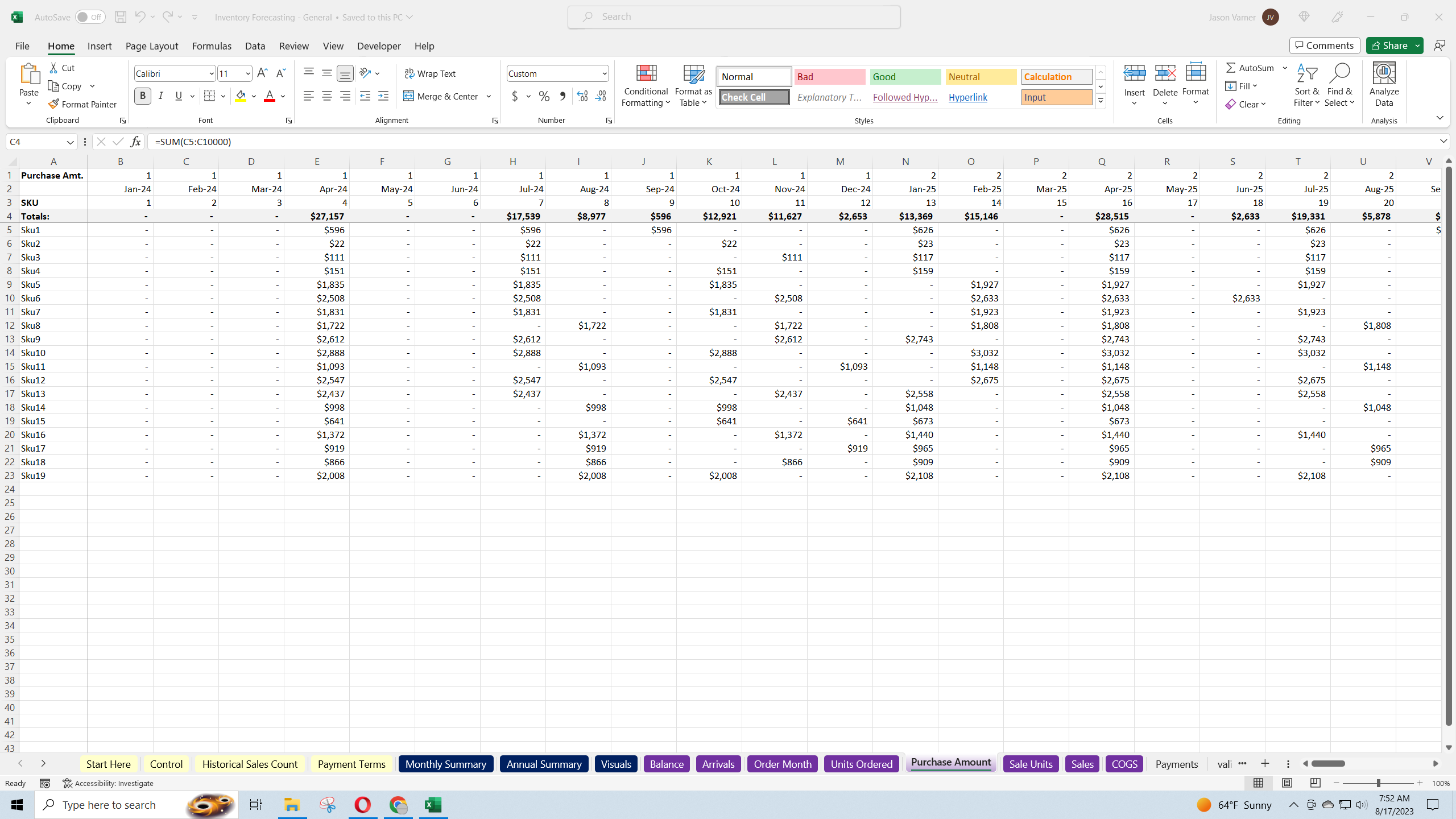Image resolution: width=1456 pixels, height=819 pixels.
Task: Enable Wrap Text for the cell
Action: tap(431, 73)
